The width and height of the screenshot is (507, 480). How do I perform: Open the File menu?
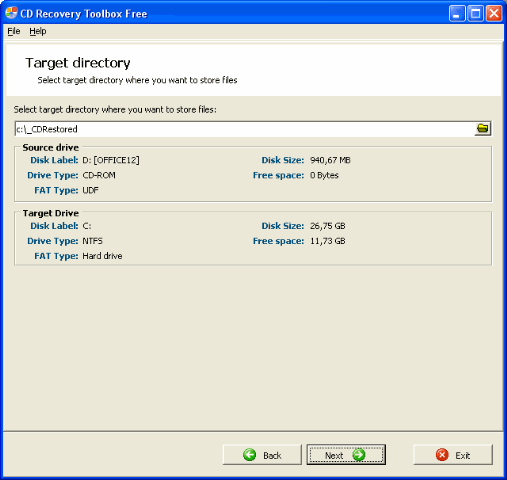(14, 31)
